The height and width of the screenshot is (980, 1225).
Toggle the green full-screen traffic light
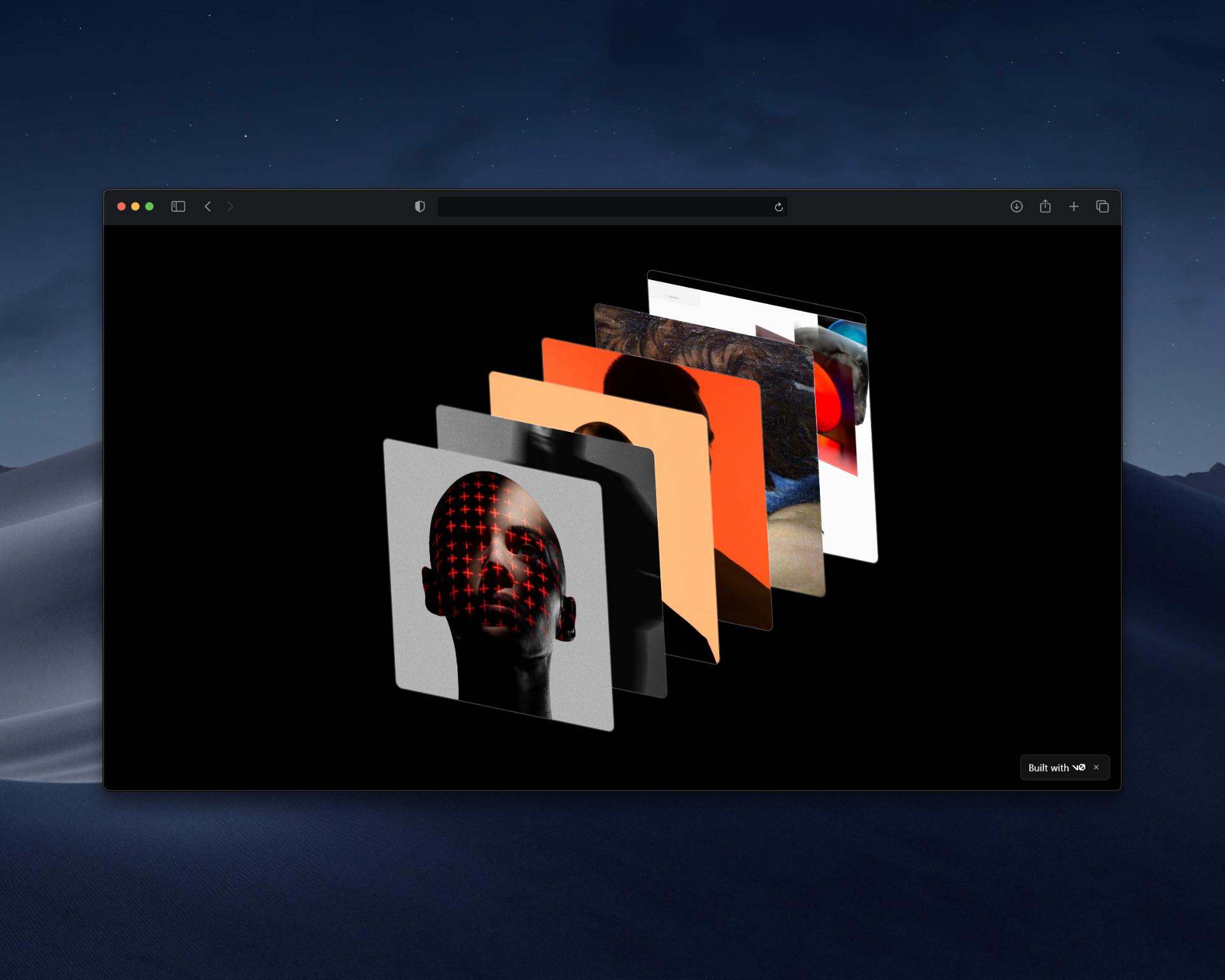coord(149,207)
